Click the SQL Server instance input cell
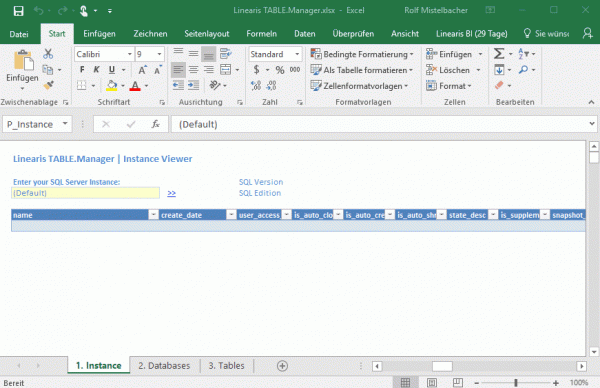This screenshot has width=600, height=388. coord(85,193)
